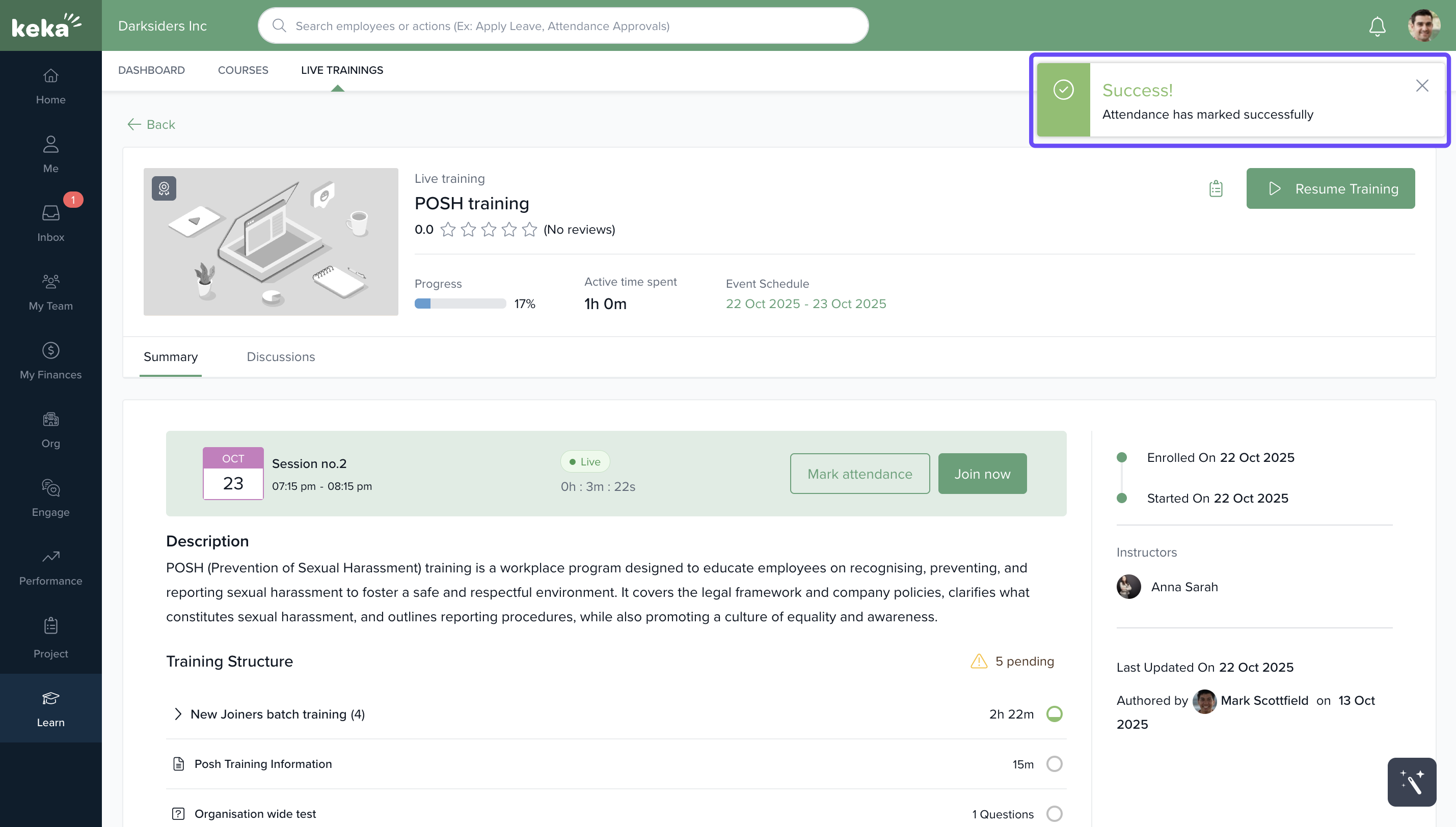The height and width of the screenshot is (827, 1456).
Task: Click the clipboard icon beside Resume Training
Action: [1216, 188]
